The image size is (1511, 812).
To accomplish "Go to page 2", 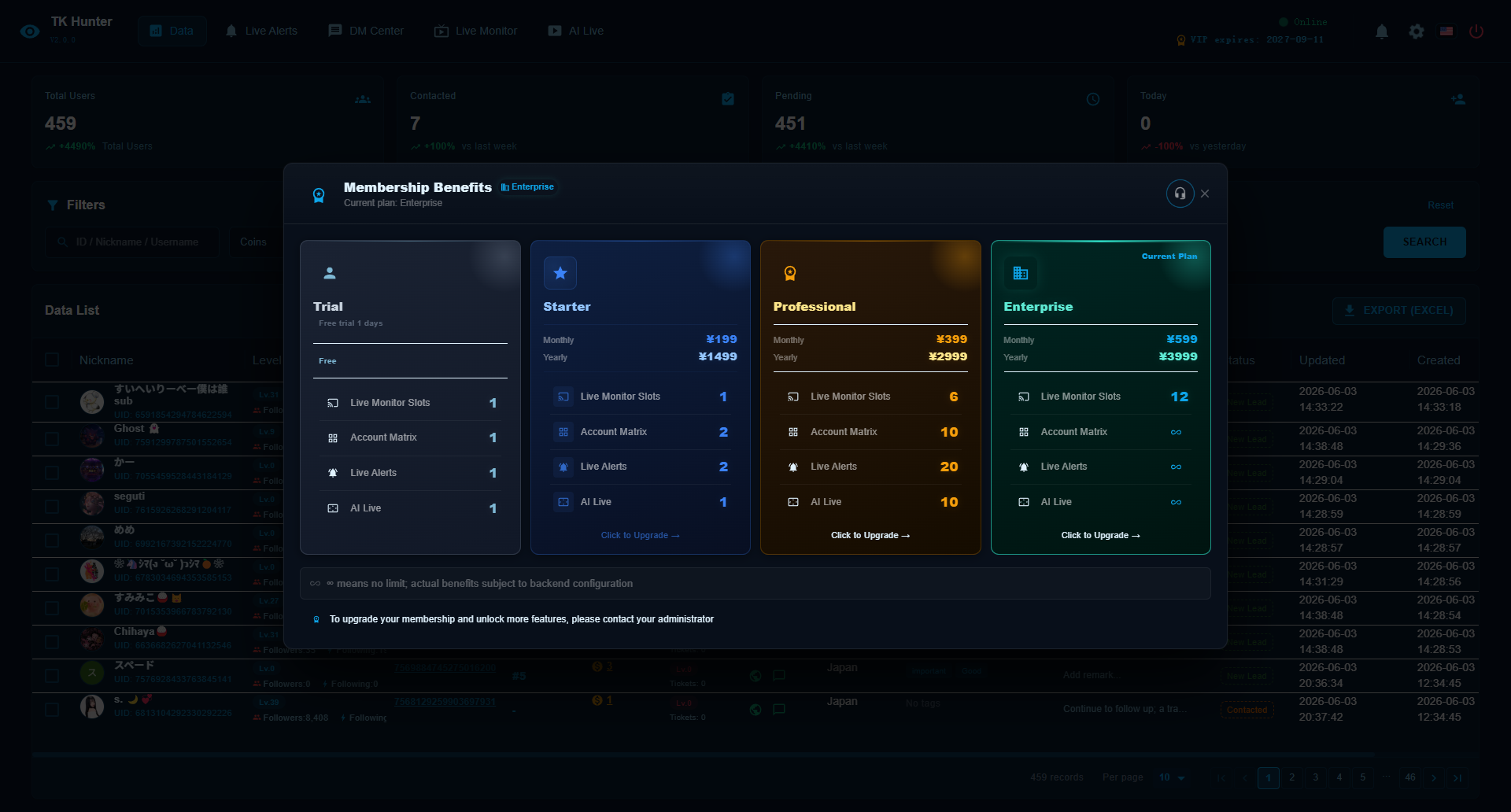I will click(1291, 777).
